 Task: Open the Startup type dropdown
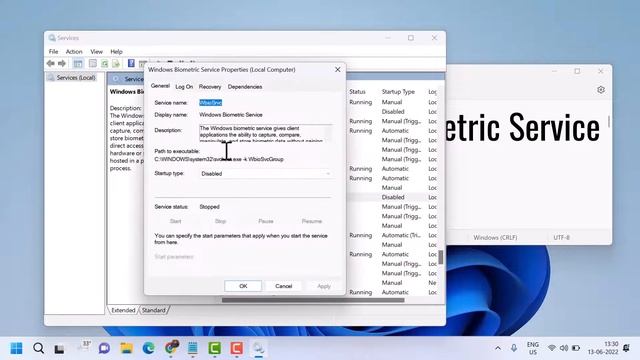(x=266, y=174)
